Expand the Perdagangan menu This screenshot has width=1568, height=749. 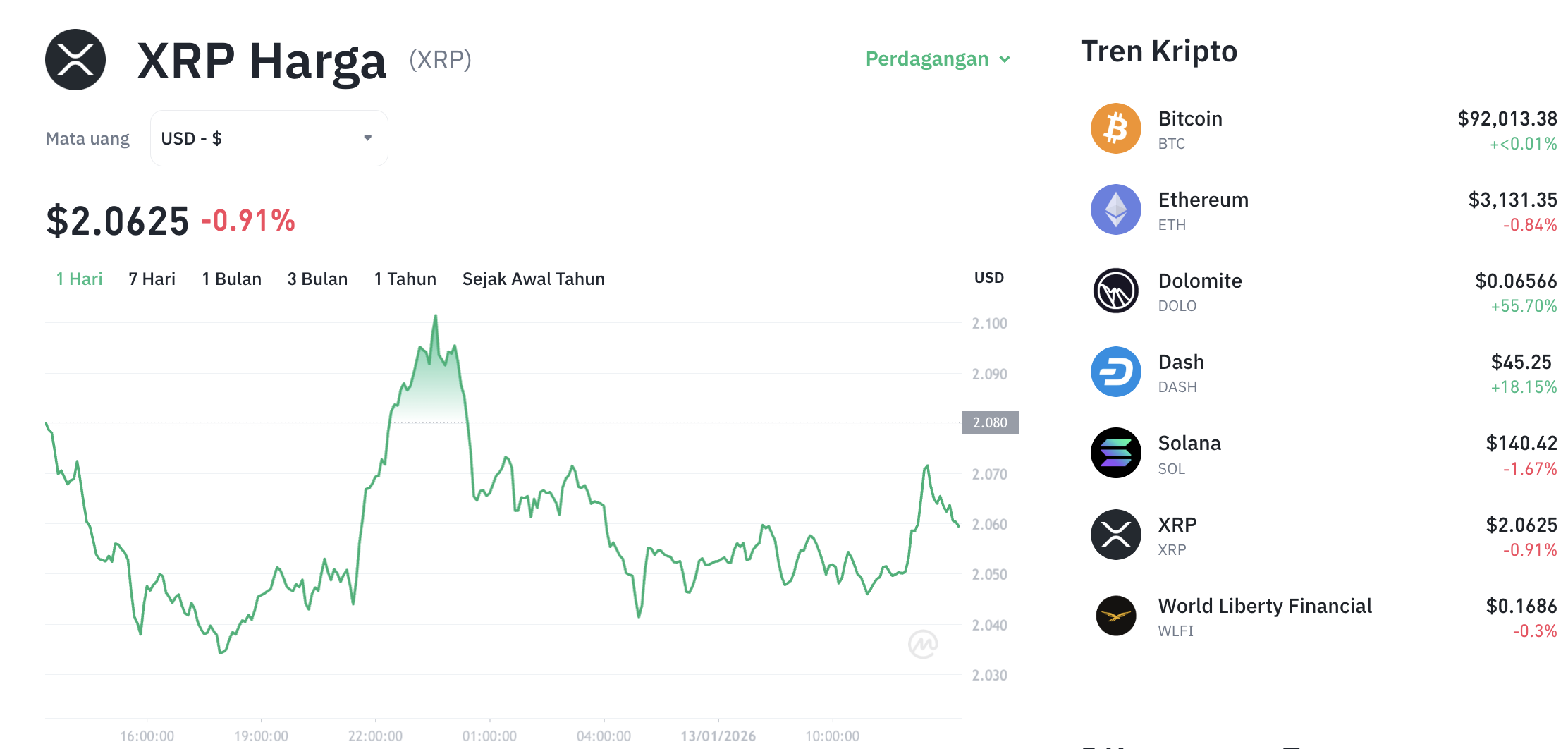(x=927, y=59)
